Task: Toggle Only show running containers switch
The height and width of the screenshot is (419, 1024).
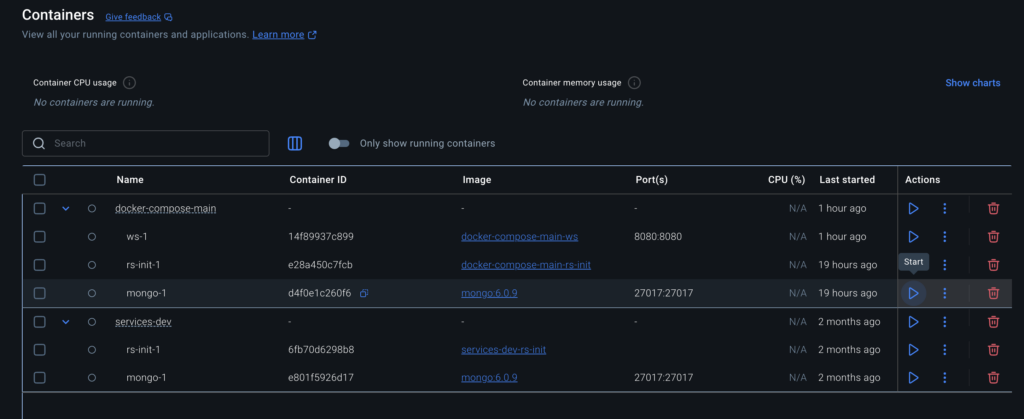Action: point(340,143)
